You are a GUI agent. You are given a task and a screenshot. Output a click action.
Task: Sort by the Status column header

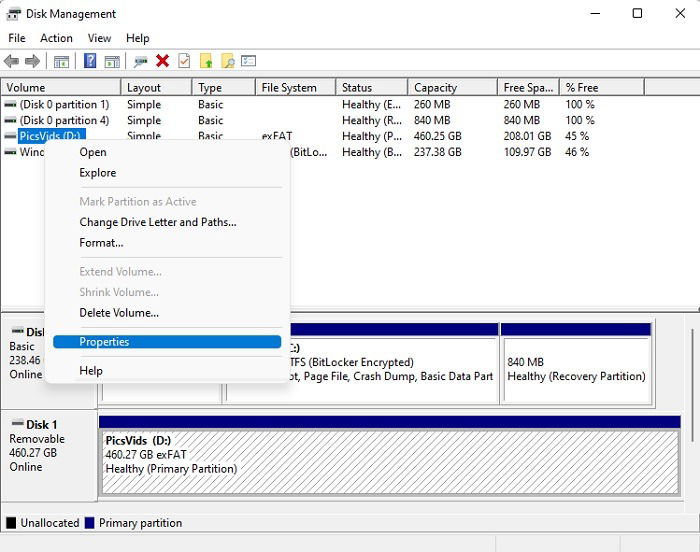(x=372, y=88)
